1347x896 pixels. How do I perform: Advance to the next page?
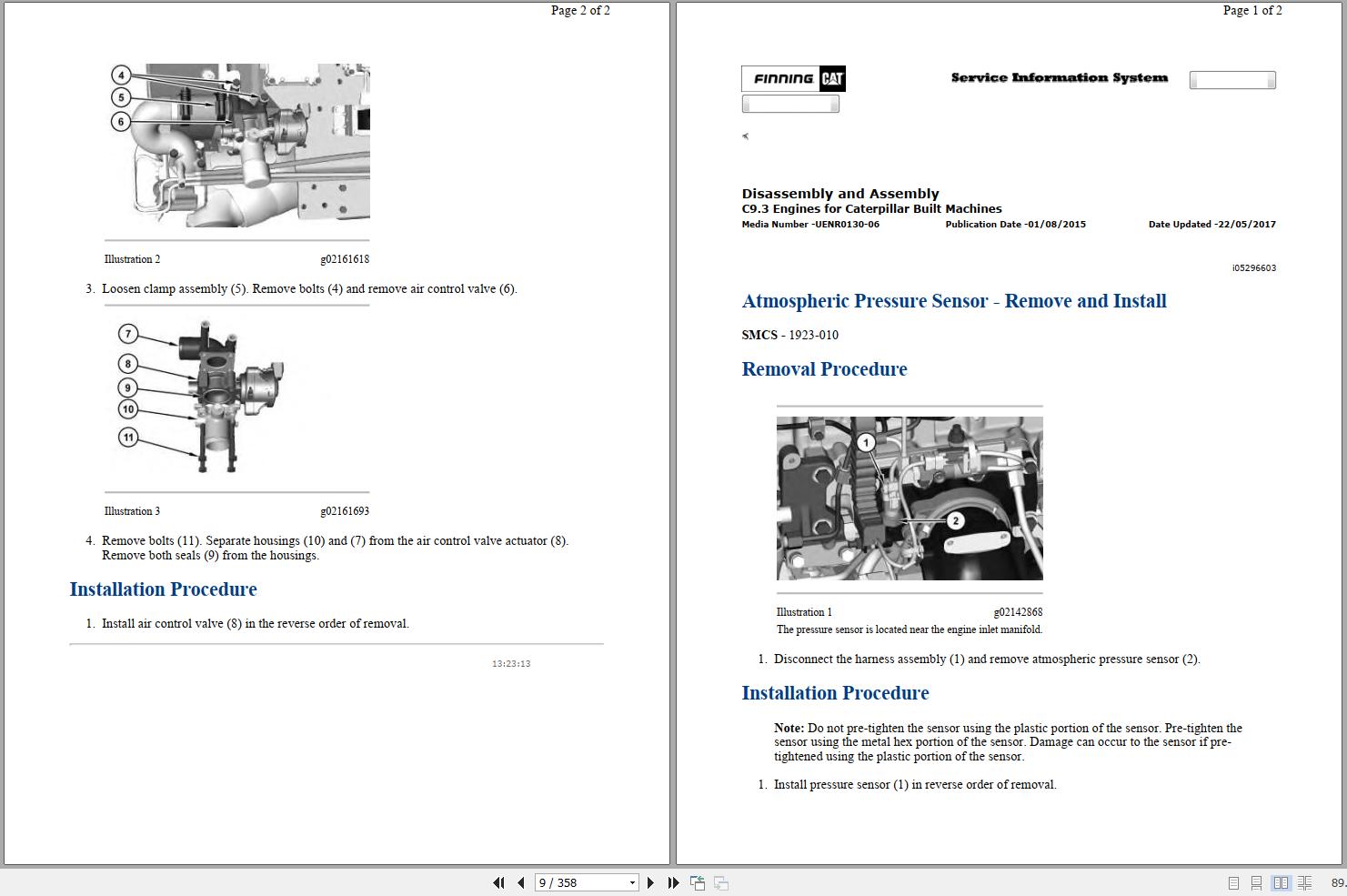pos(650,882)
